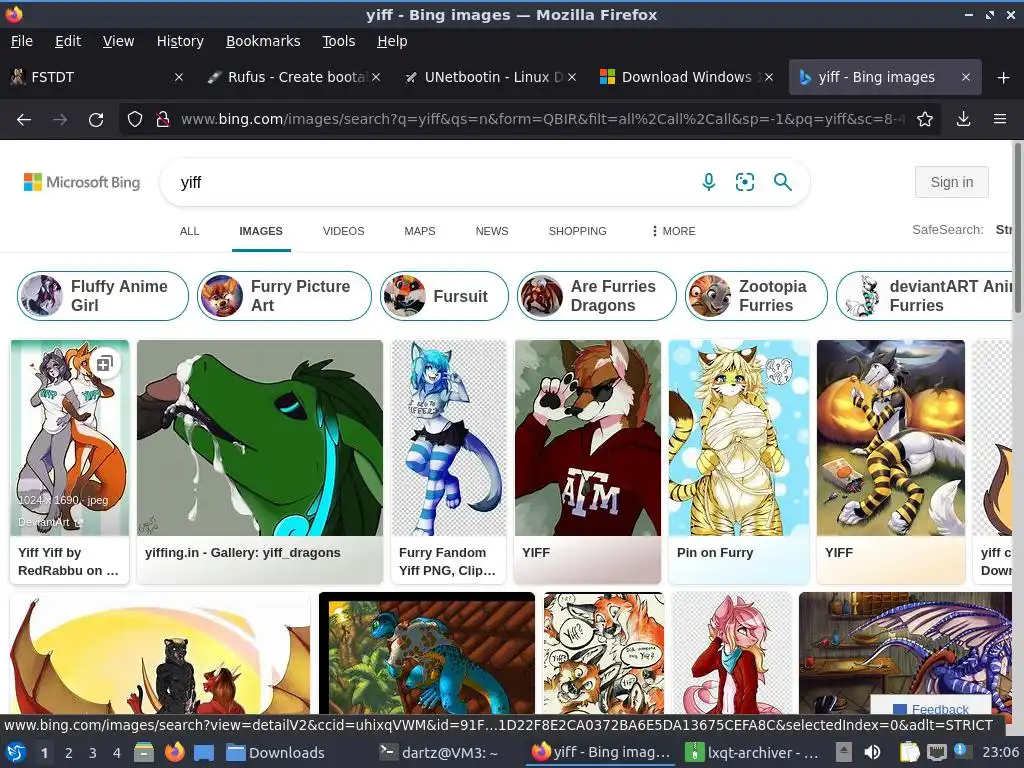This screenshot has height=768, width=1024.
Task: Click the Sign in button
Action: coord(952,182)
